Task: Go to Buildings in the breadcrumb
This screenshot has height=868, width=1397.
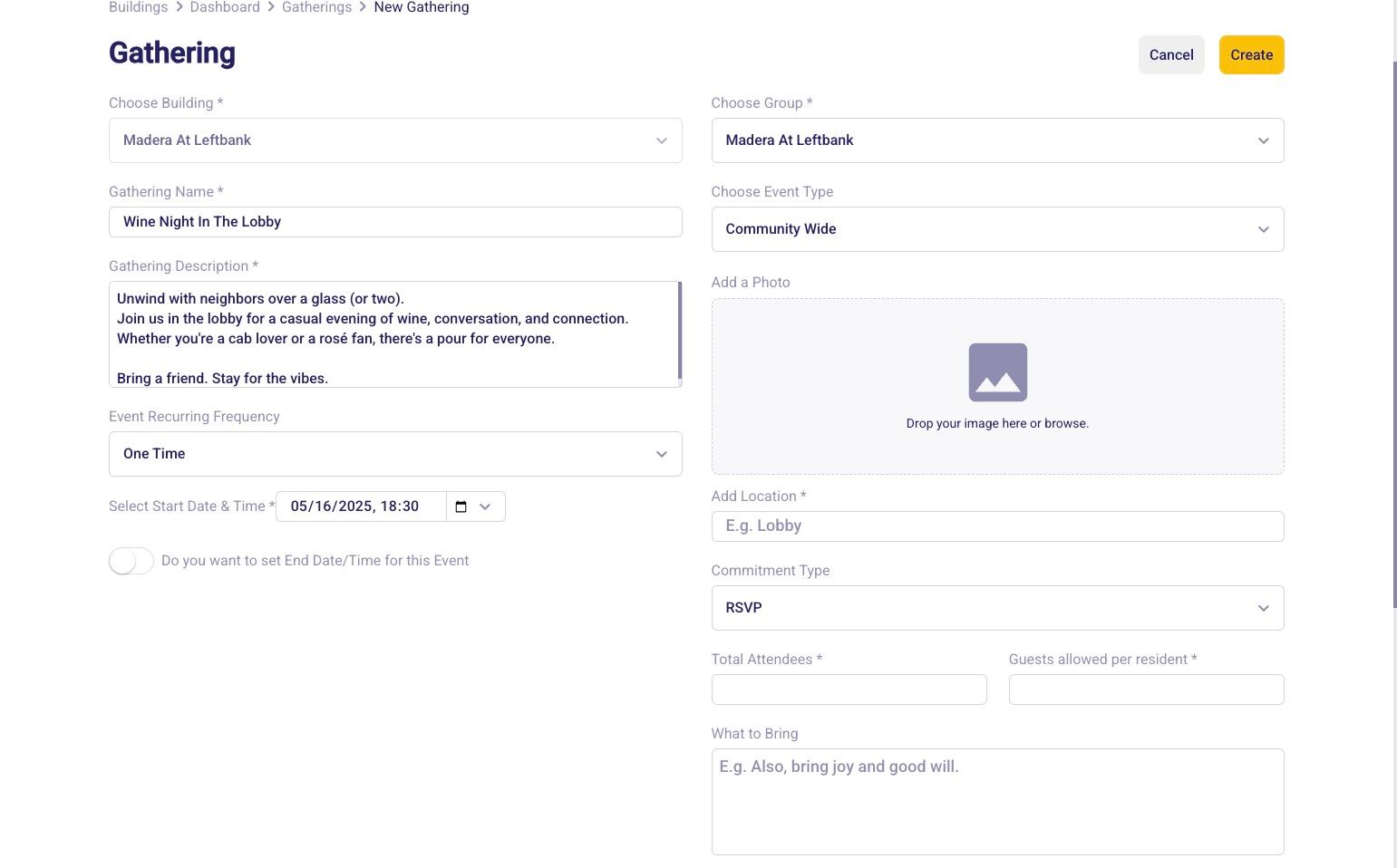Action: pyautogui.click(x=138, y=7)
